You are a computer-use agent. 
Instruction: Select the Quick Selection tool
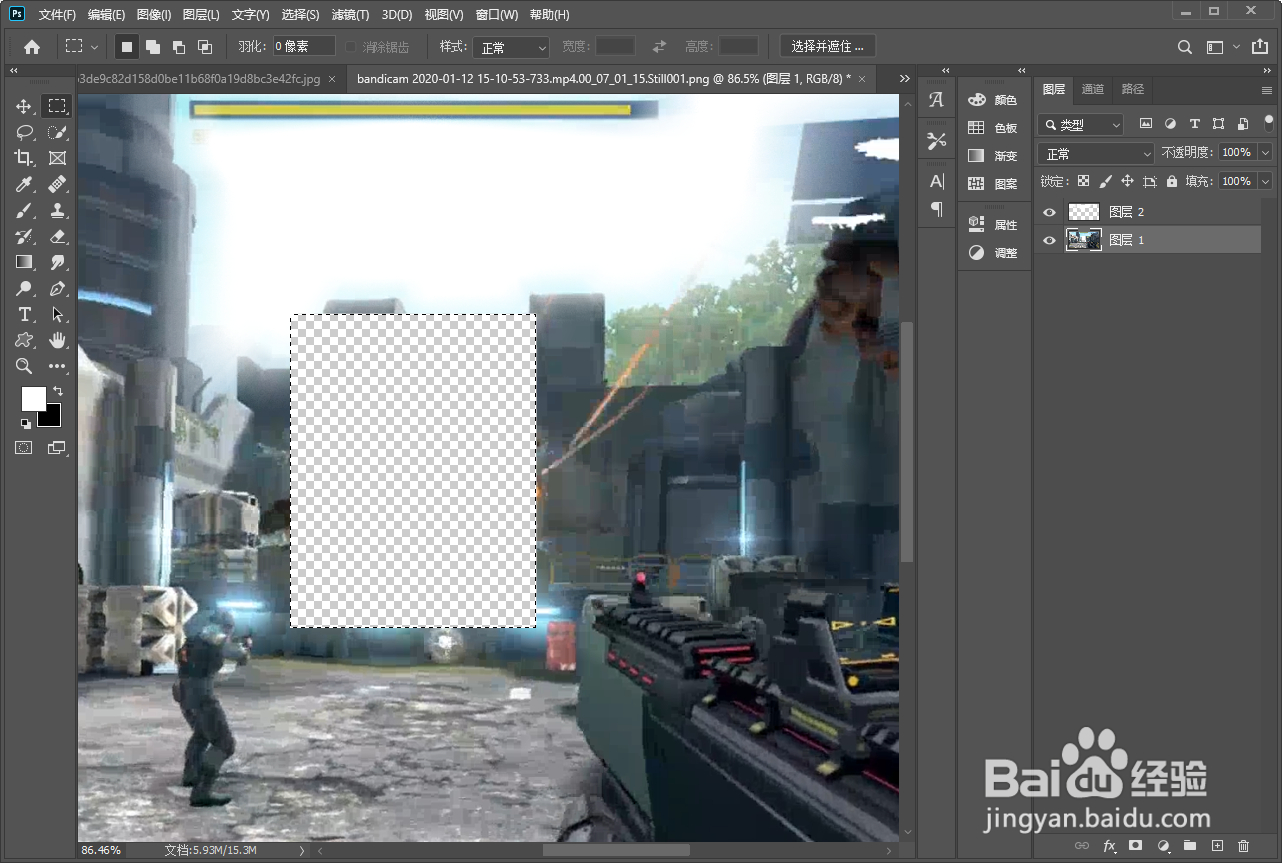tap(57, 132)
